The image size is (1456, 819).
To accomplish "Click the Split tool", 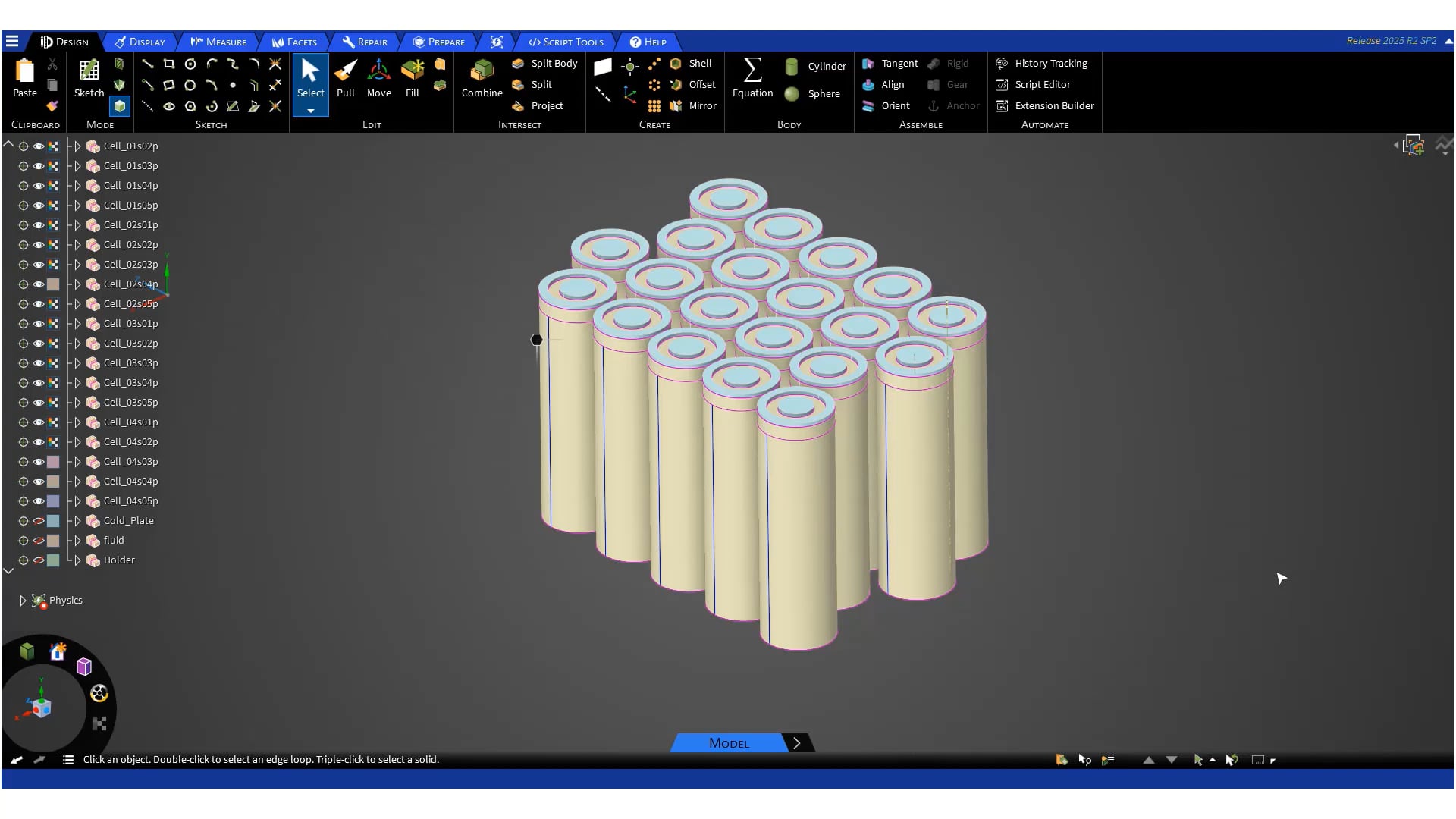I will pos(532,85).
